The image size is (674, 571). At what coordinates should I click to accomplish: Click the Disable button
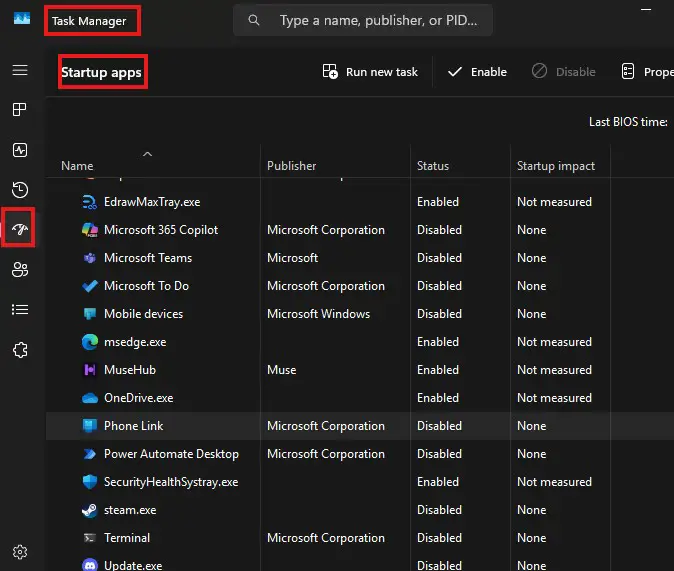(x=563, y=72)
